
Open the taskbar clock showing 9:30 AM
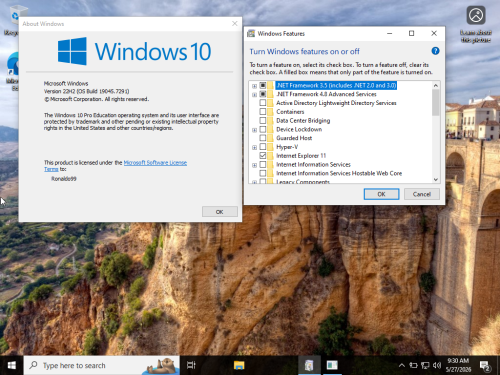(x=458, y=365)
